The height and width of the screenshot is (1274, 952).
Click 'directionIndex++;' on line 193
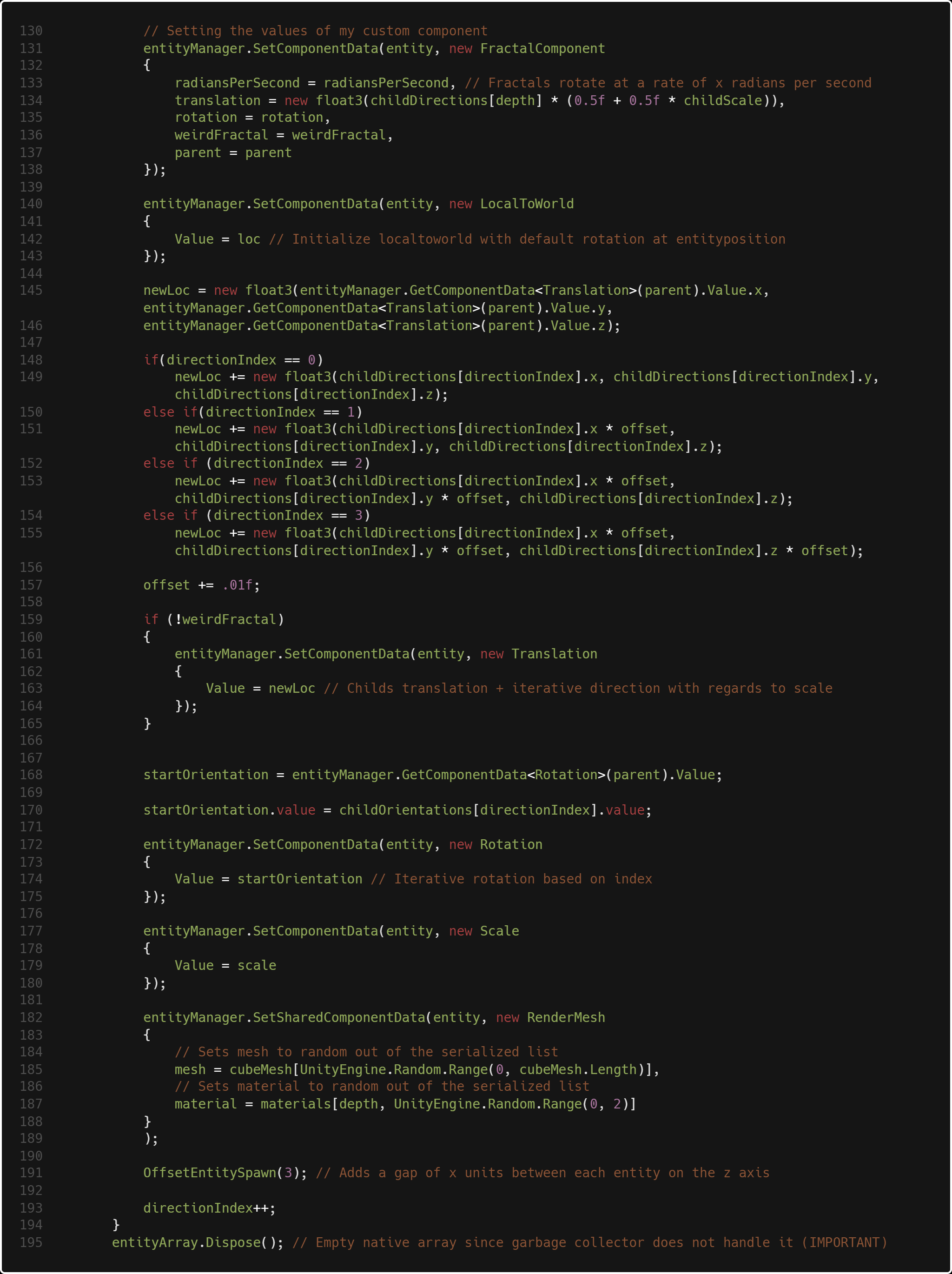click(x=210, y=1208)
